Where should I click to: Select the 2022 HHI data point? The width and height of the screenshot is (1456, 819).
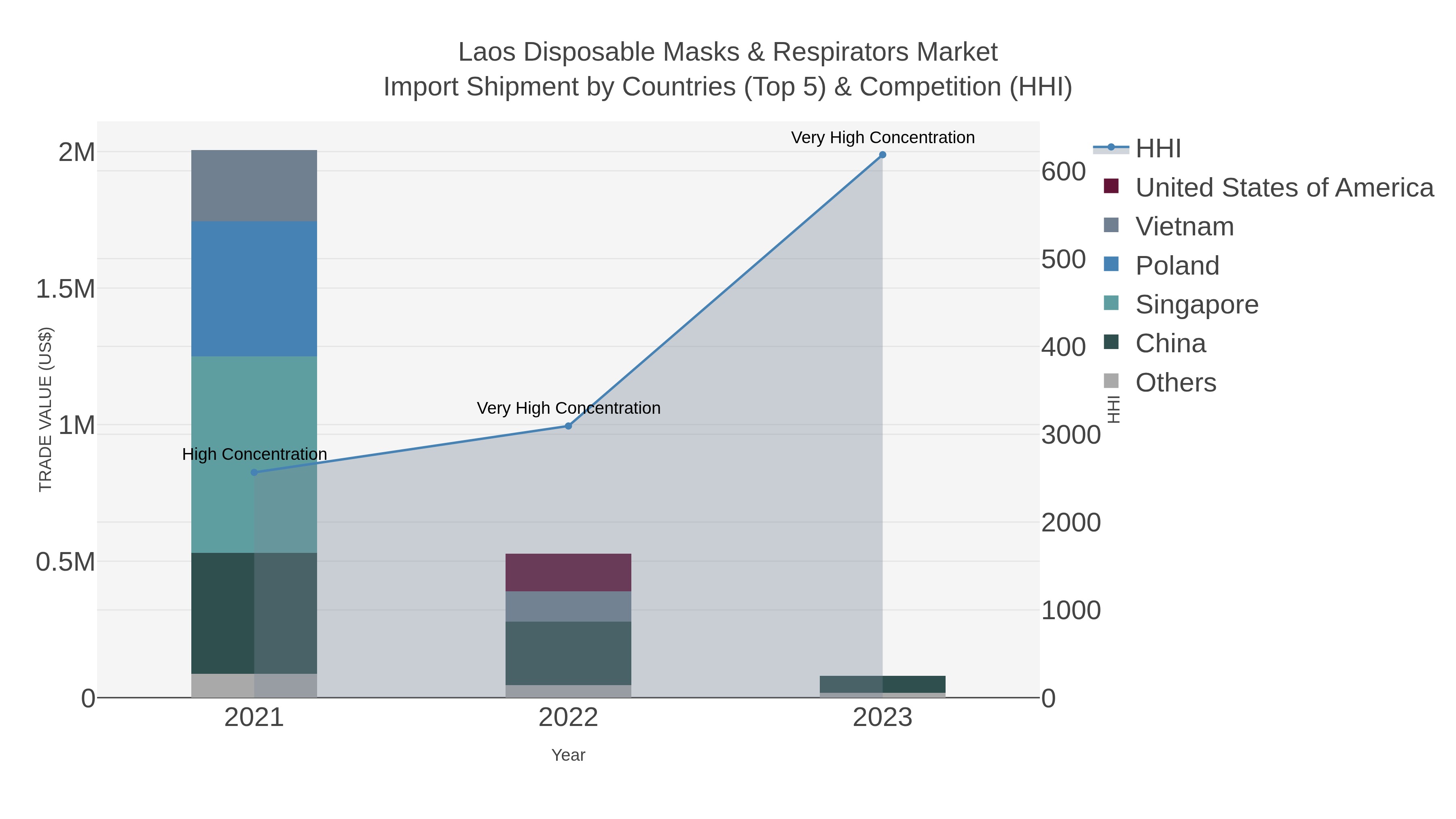[x=569, y=426]
